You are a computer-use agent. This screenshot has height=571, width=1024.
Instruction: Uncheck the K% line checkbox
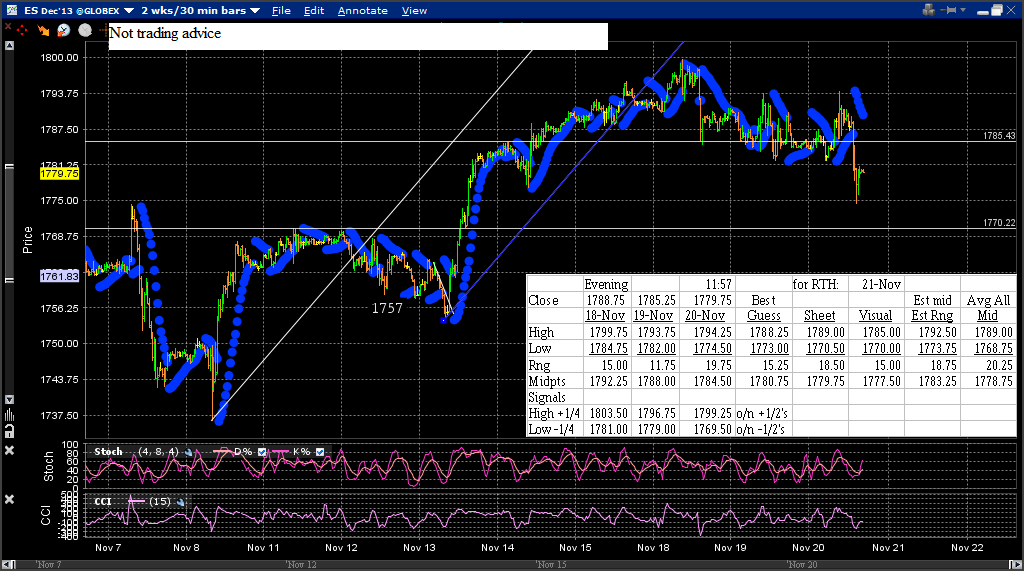click(320, 452)
